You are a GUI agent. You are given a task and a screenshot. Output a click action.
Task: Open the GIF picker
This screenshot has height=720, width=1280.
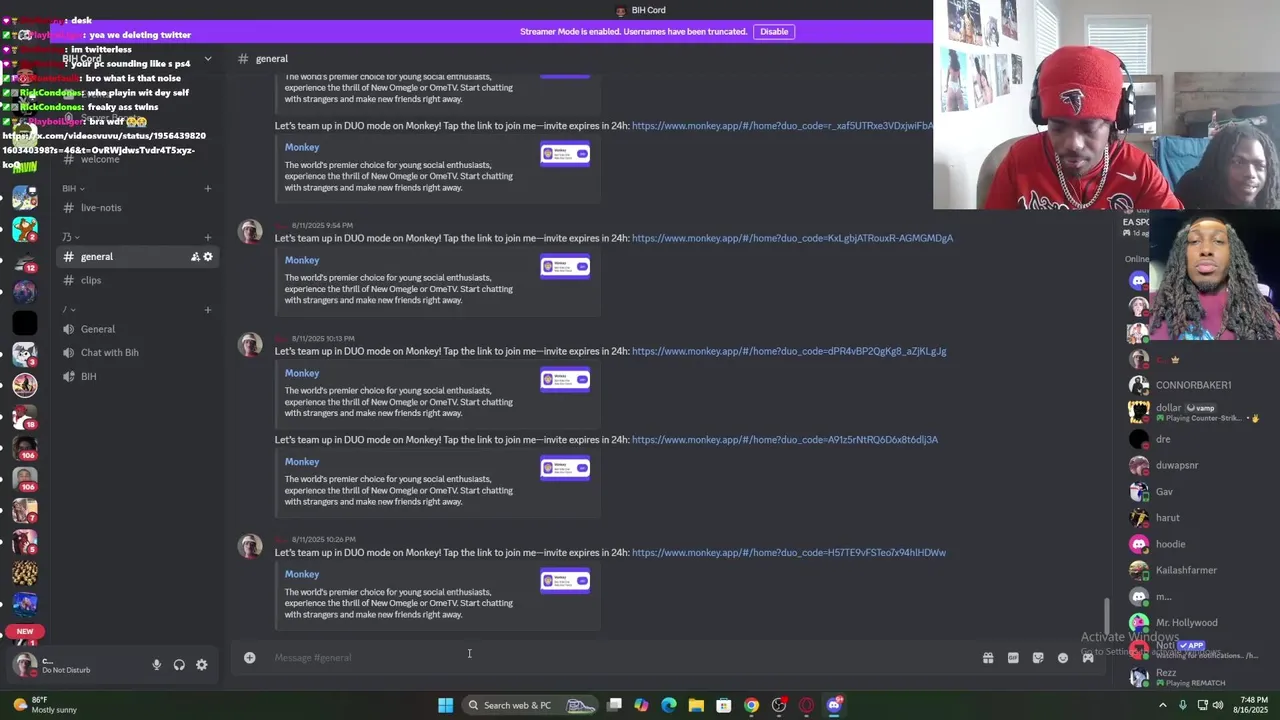coord(1013,658)
